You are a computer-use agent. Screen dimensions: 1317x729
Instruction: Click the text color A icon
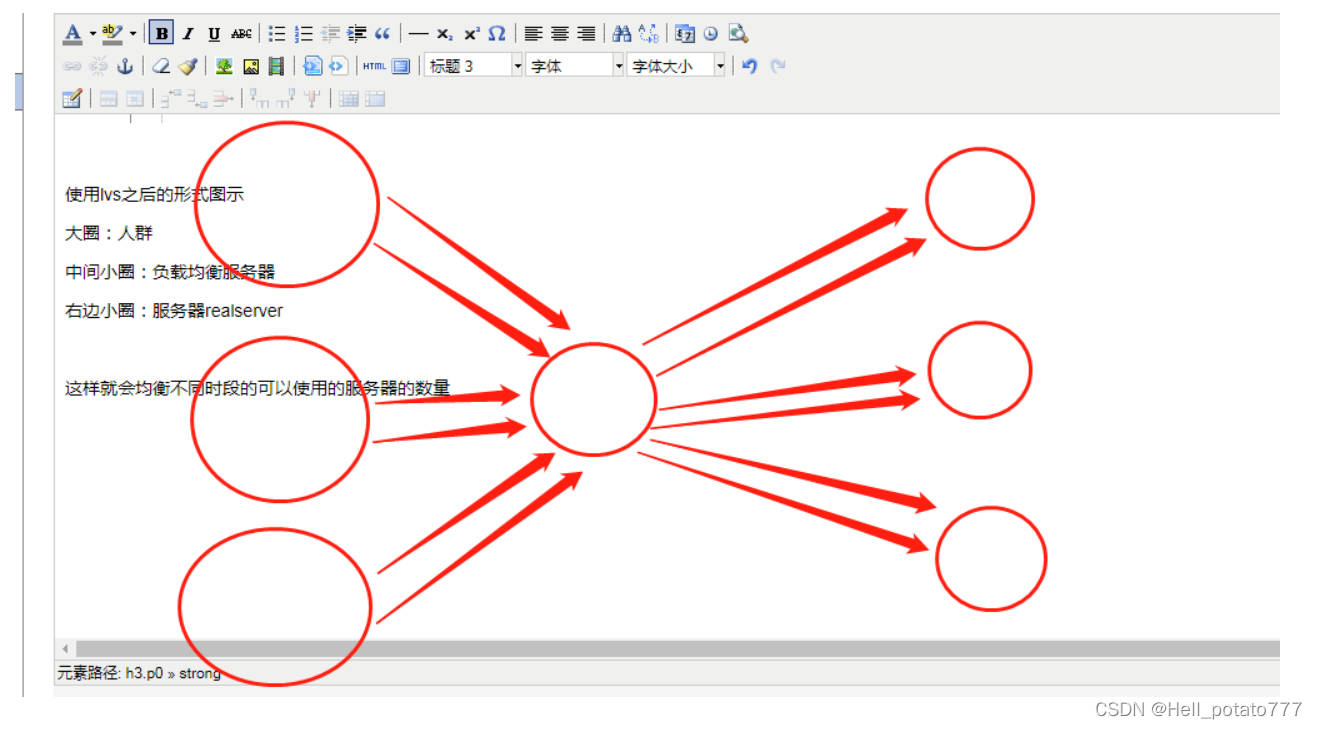pyautogui.click(x=73, y=34)
